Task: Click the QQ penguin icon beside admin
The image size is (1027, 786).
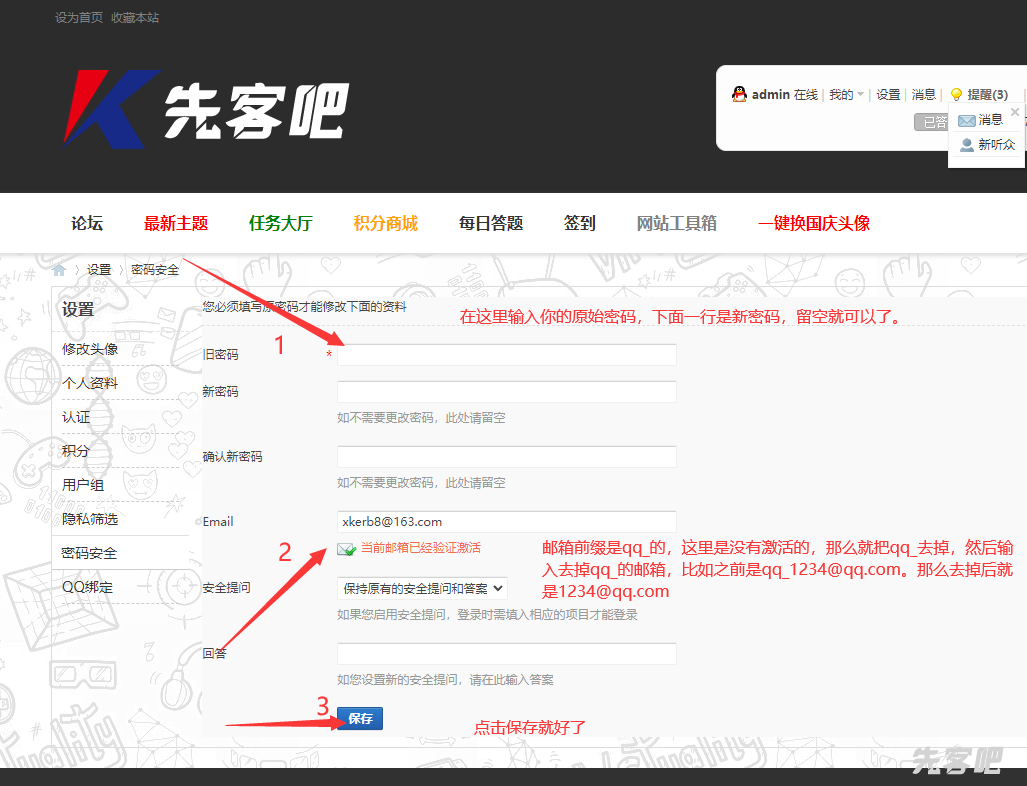Action: pos(739,94)
